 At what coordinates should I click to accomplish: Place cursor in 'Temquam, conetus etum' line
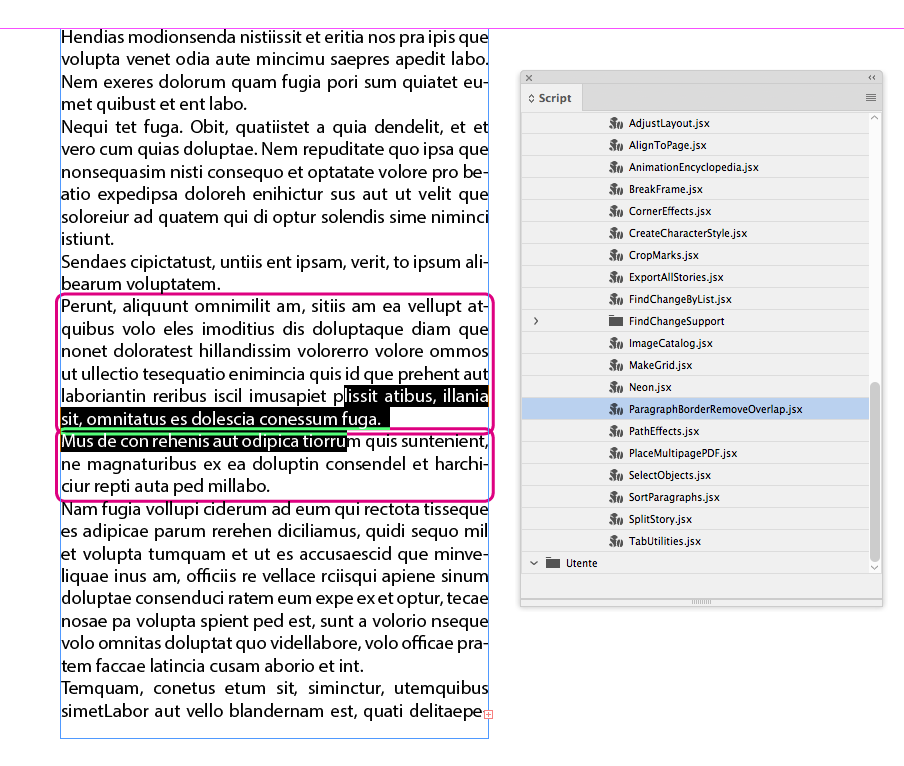tap(274, 689)
